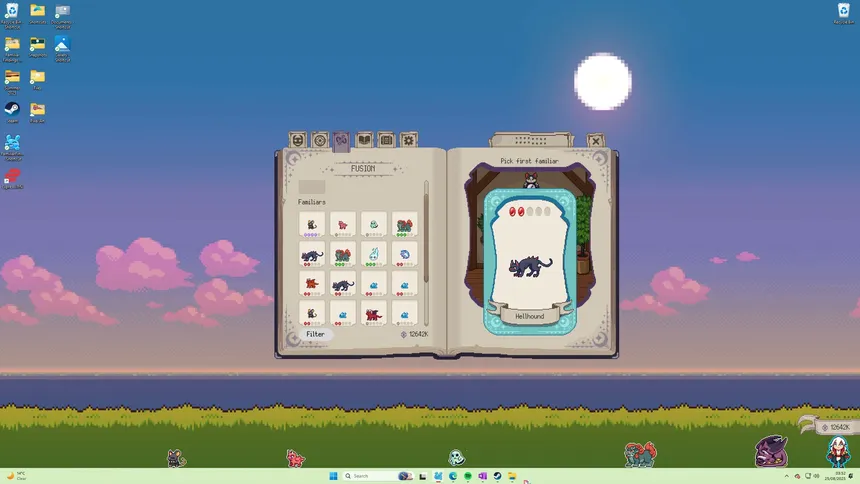Click the familiars list scrollbar

(426, 252)
